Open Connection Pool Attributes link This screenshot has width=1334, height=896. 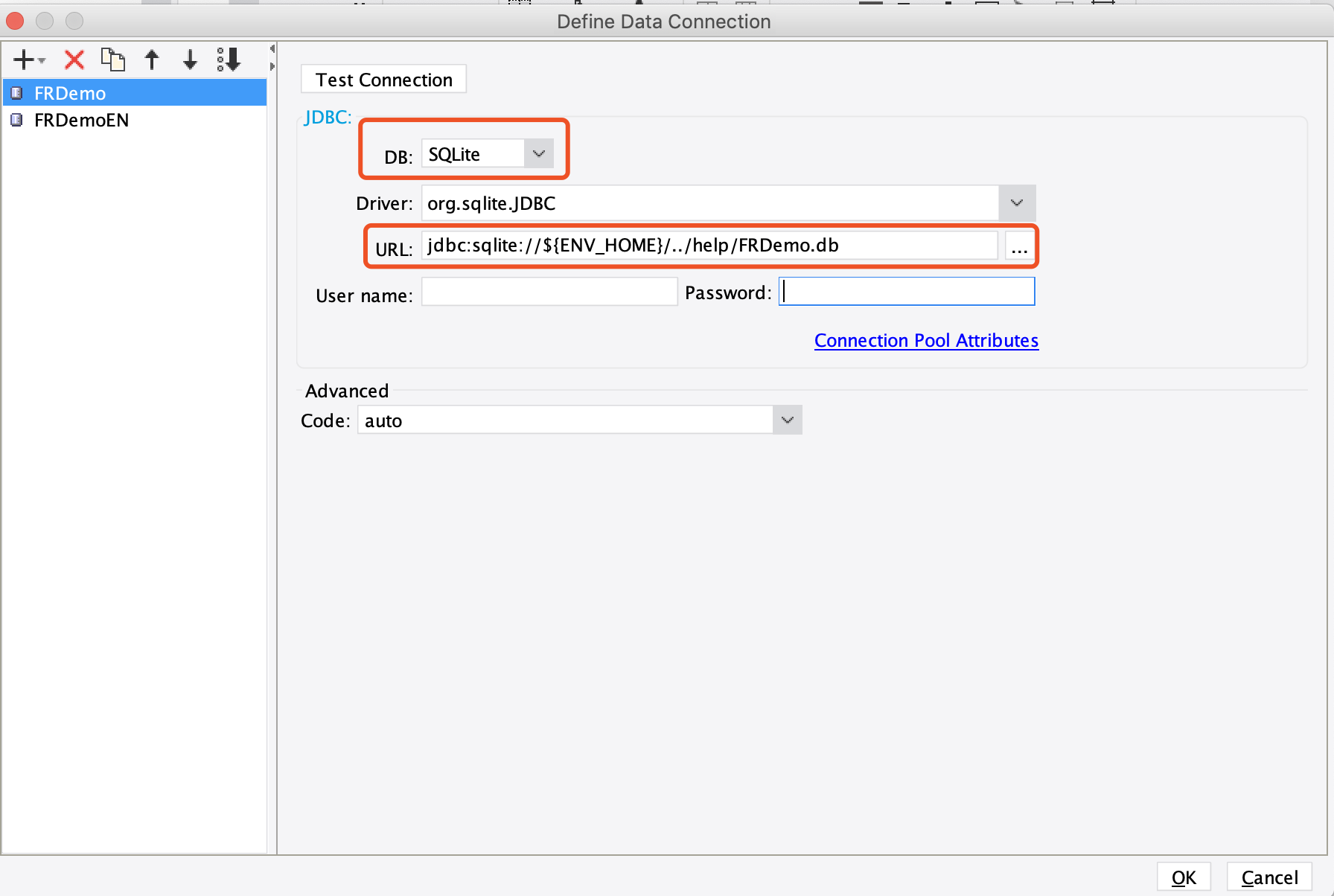tap(926, 340)
